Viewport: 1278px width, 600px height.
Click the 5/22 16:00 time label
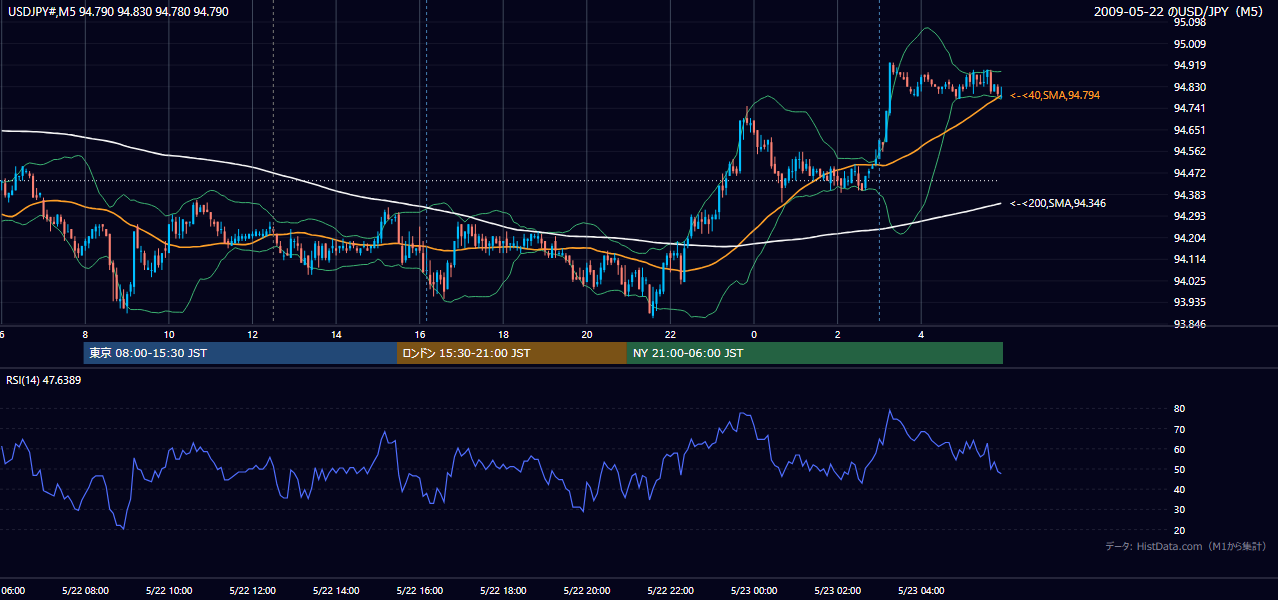point(419,591)
